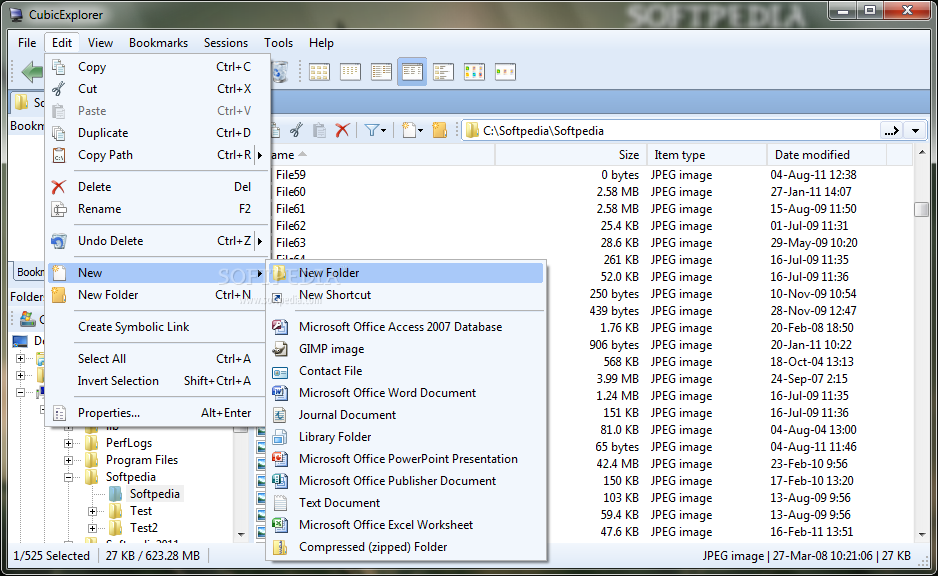The width and height of the screenshot is (938, 576).
Task: Sort by the Date modified column header
Action: pos(826,155)
